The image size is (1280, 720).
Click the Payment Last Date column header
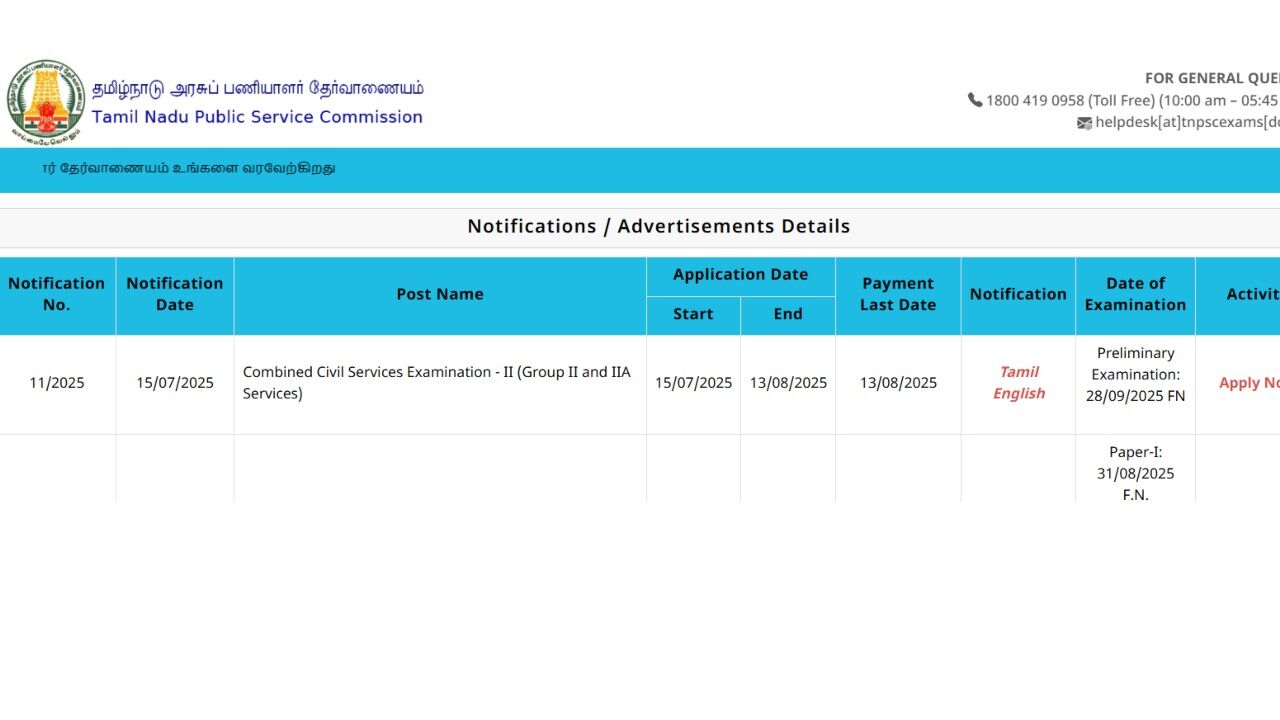pos(897,294)
